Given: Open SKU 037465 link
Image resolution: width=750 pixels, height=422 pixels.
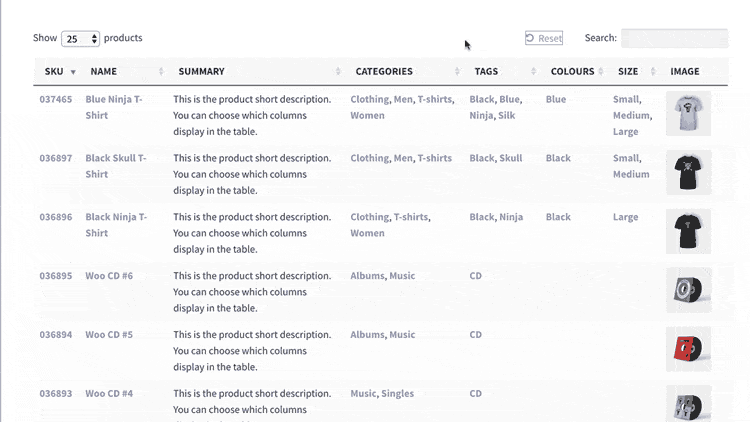Looking at the screenshot, I should tap(55, 99).
